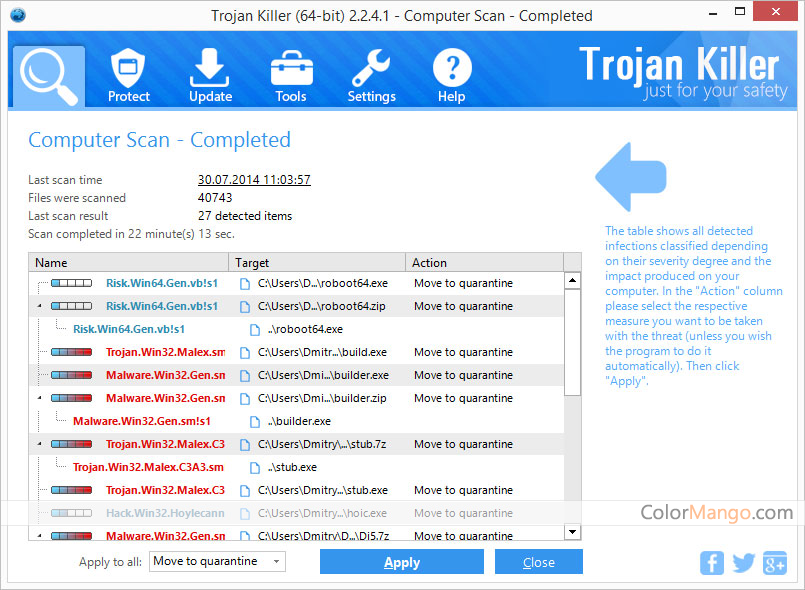Click the severity bar in the first roboot64.exe row
Image resolution: width=805 pixels, height=590 pixels.
[x=71, y=283]
